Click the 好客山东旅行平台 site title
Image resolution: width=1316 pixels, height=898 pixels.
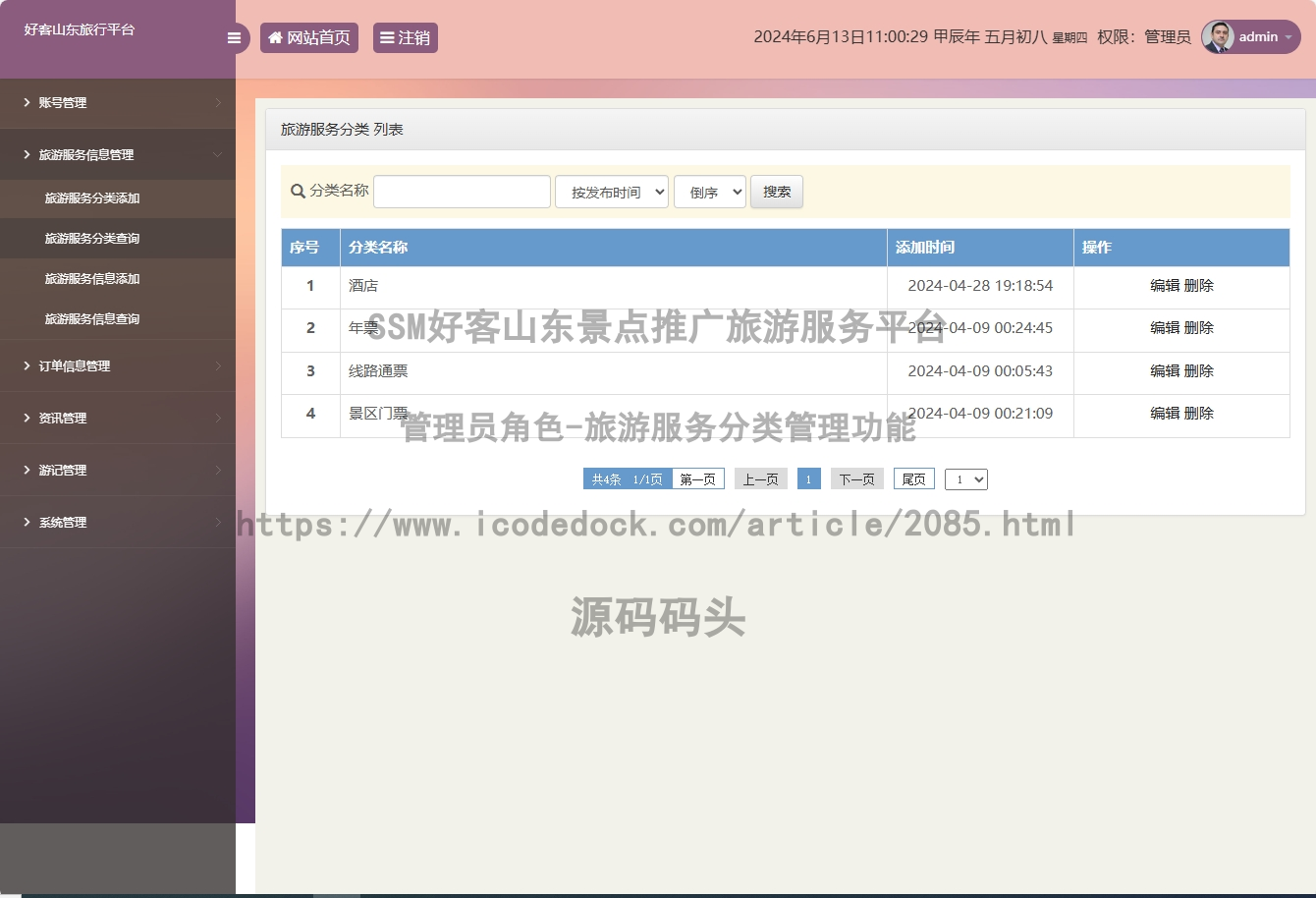(80, 29)
